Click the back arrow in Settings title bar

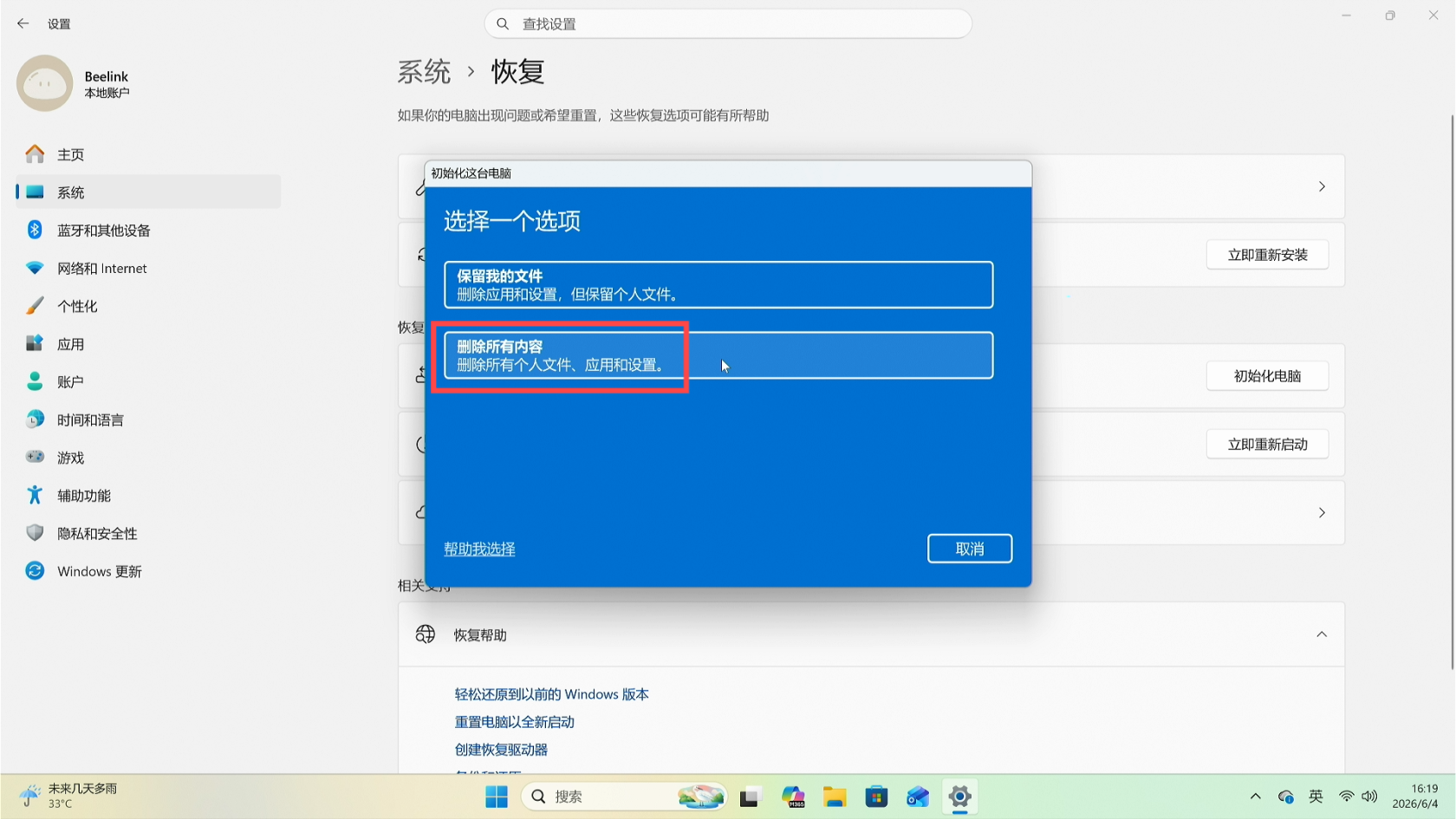pyautogui.click(x=23, y=23)
